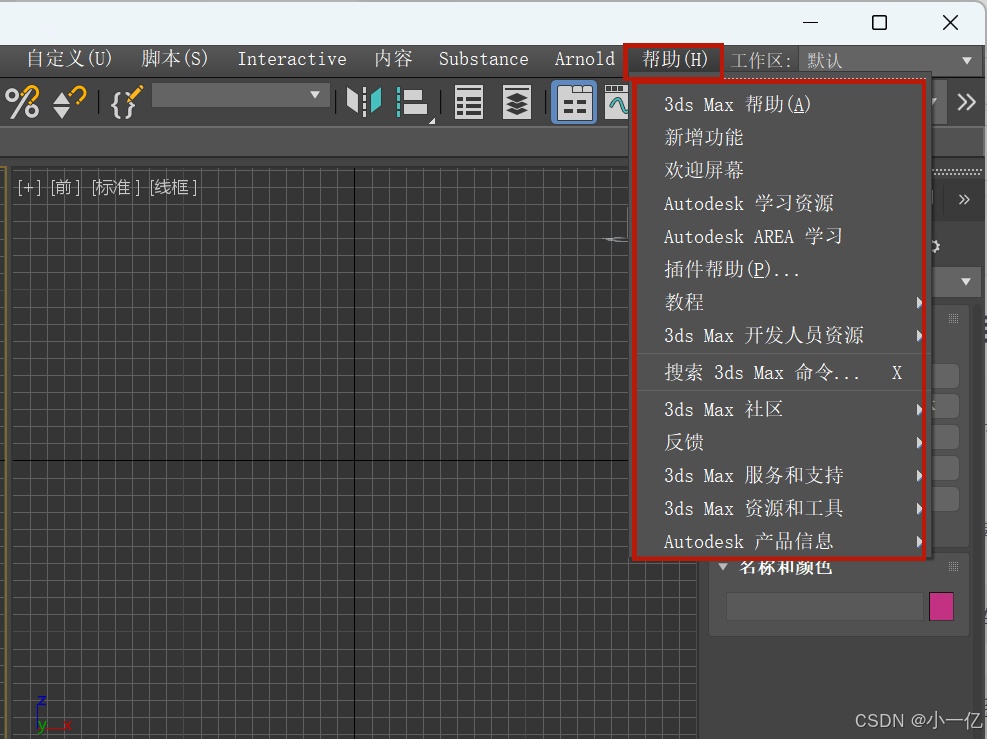The image size is (987, 739).
Task: Choose 新增功能 from help menu
Action: point(779,137)
